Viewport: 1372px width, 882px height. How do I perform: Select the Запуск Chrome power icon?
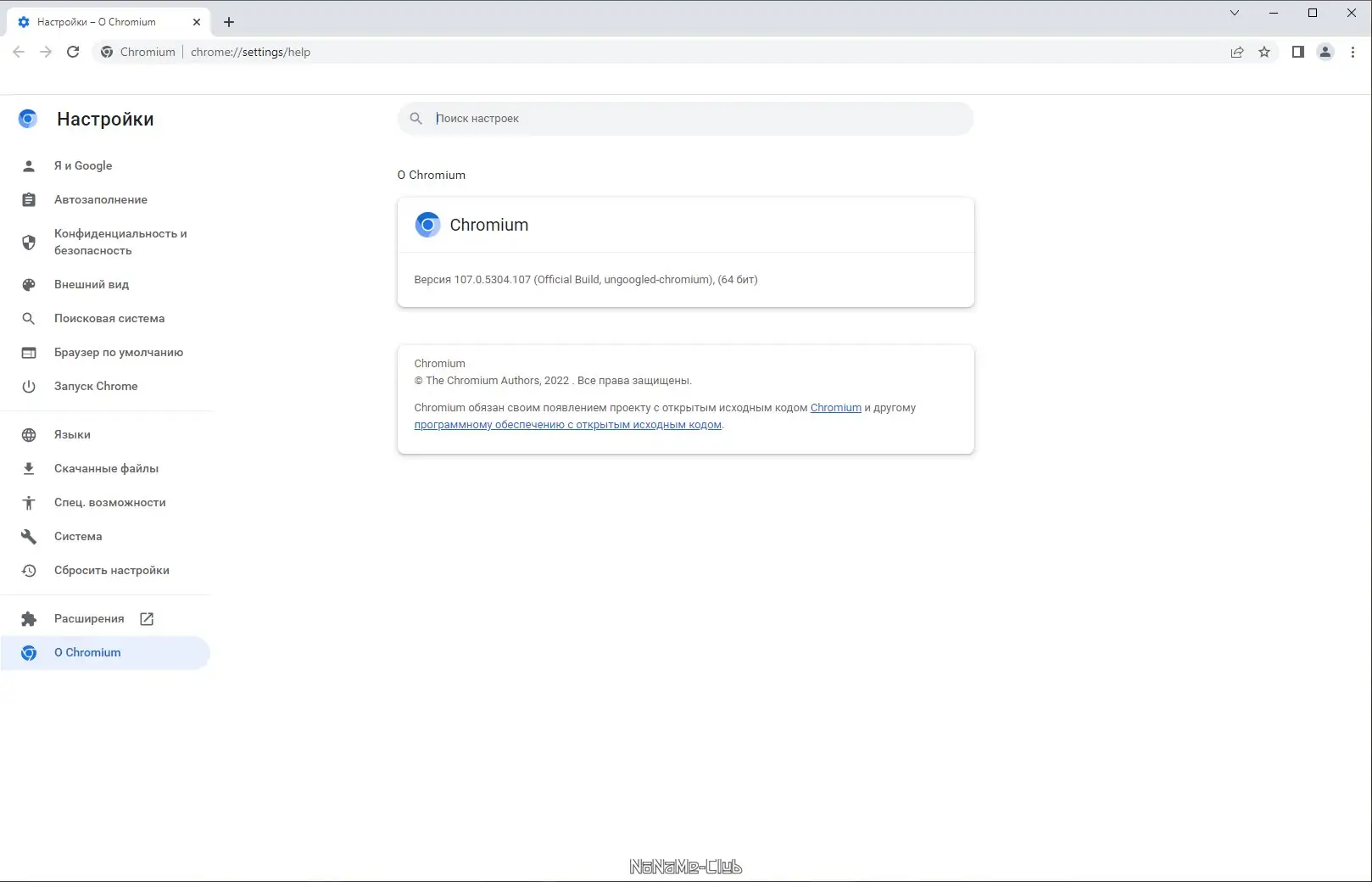pos(28,386)
